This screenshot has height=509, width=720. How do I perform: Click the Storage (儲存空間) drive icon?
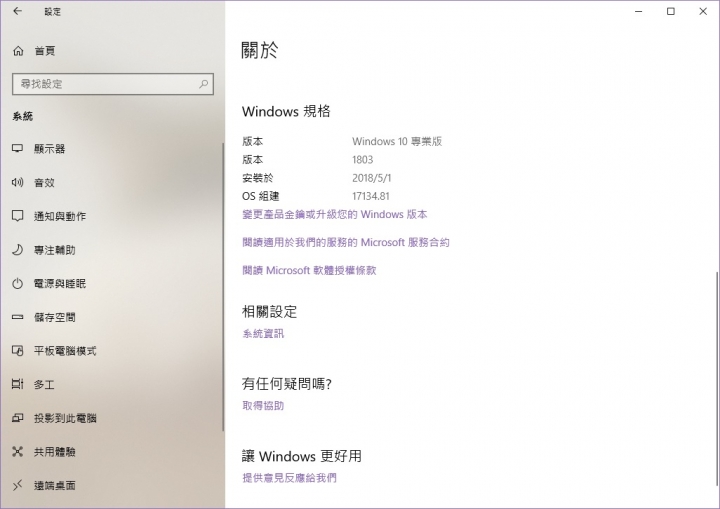17,317
